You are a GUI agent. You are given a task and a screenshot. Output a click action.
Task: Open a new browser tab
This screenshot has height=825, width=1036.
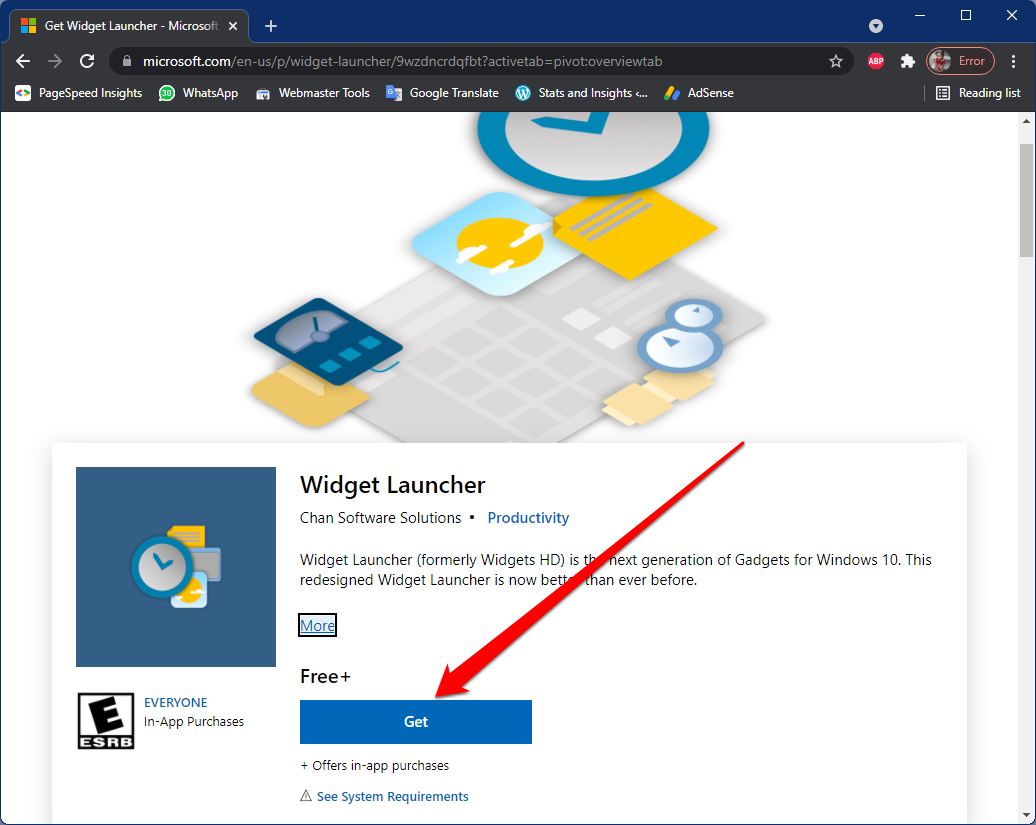tap(271, 26)
